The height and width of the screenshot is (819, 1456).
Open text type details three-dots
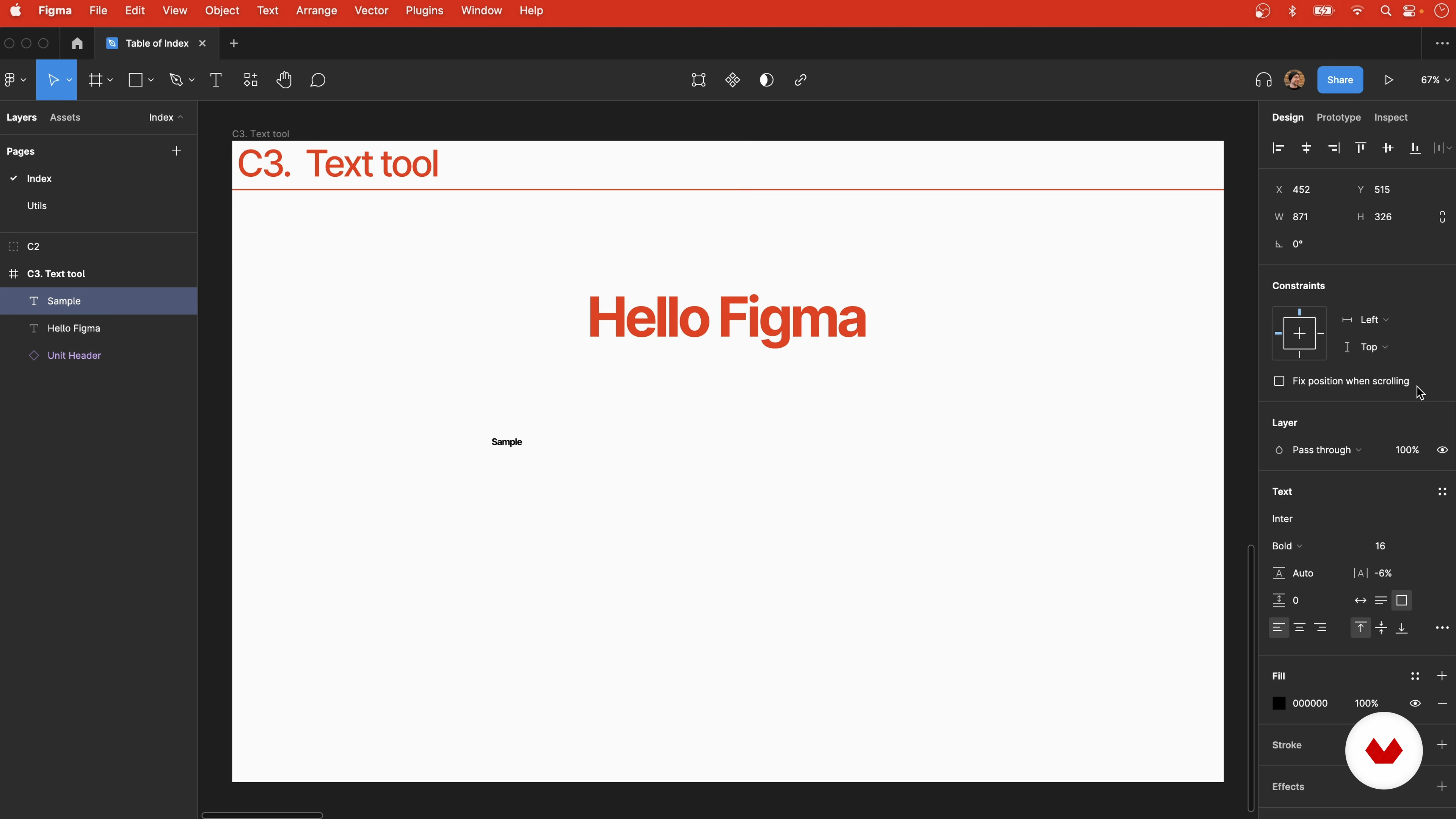pos(1442,628)
